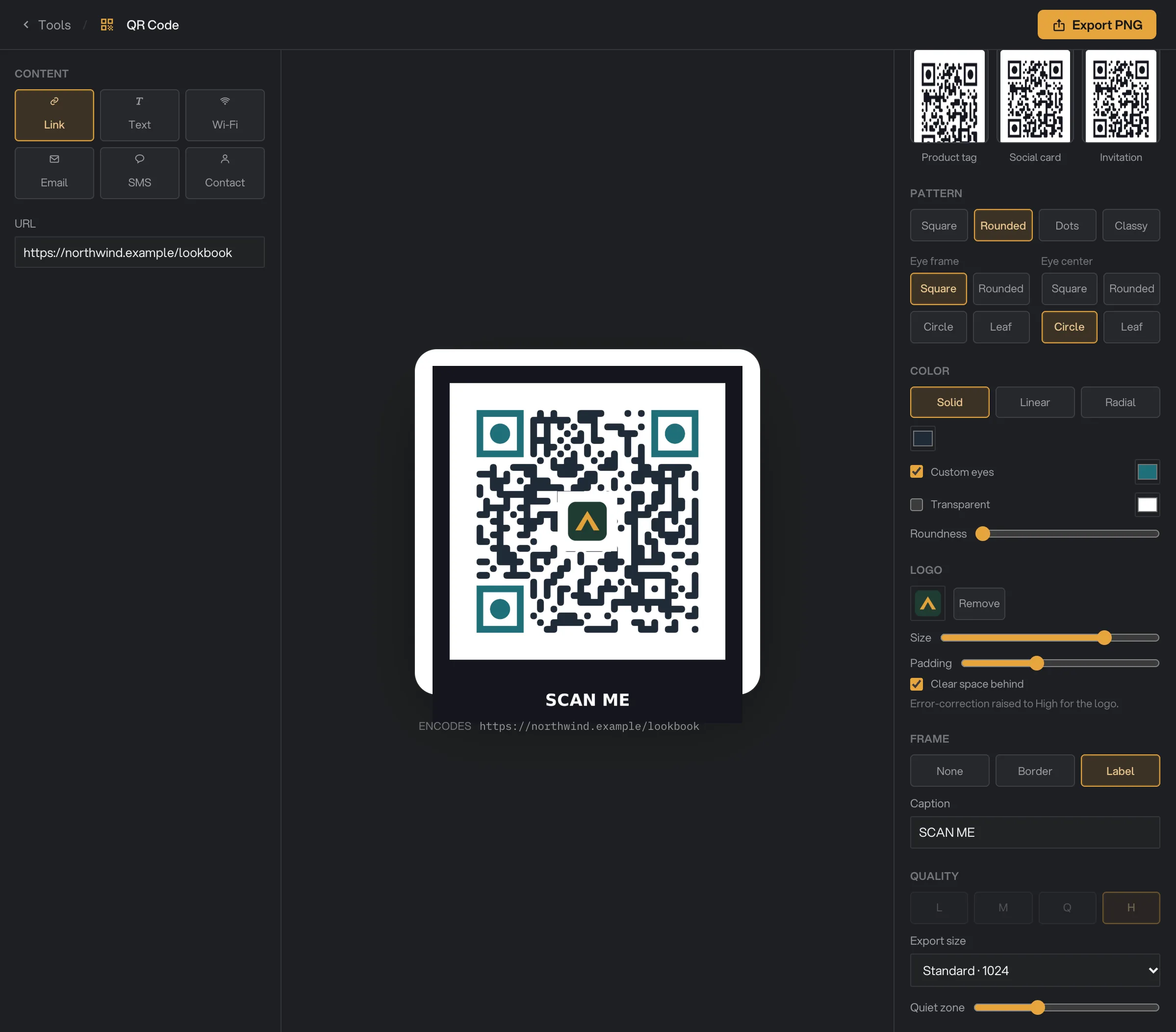The image size is (1176, 1032).
Task: Choose Radial gradient color mode
Action: coord(1120,402)
